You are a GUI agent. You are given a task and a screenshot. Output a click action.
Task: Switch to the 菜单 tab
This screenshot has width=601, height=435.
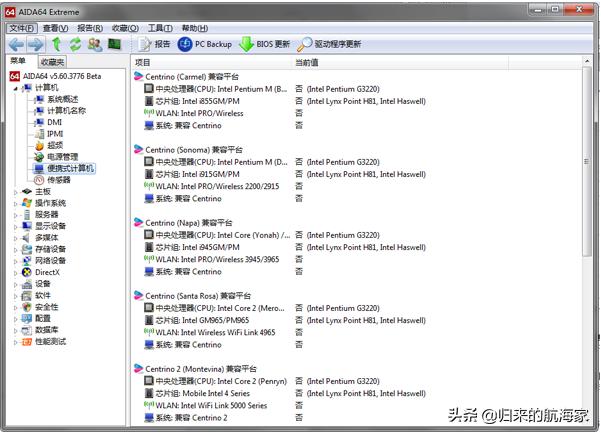pos(18,61)
